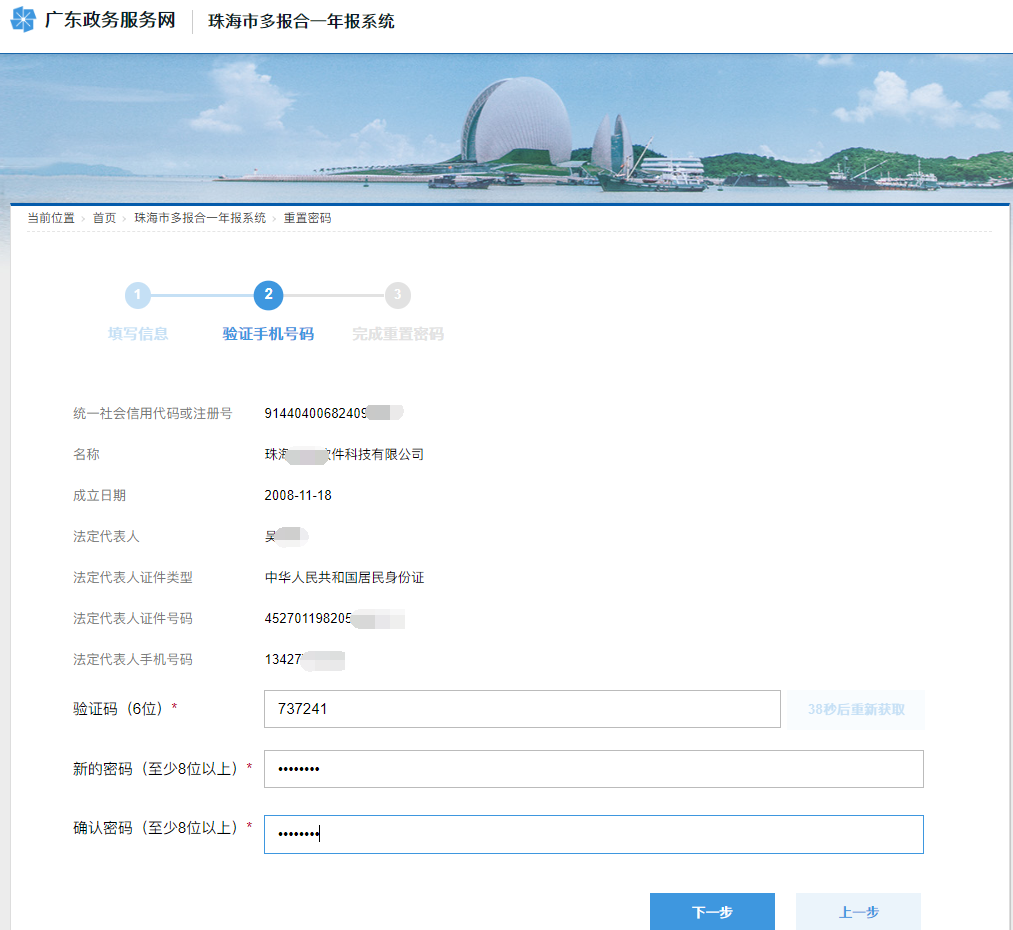Click 下一步 button
Screen dimensions: 1013x930
(712, 912)
